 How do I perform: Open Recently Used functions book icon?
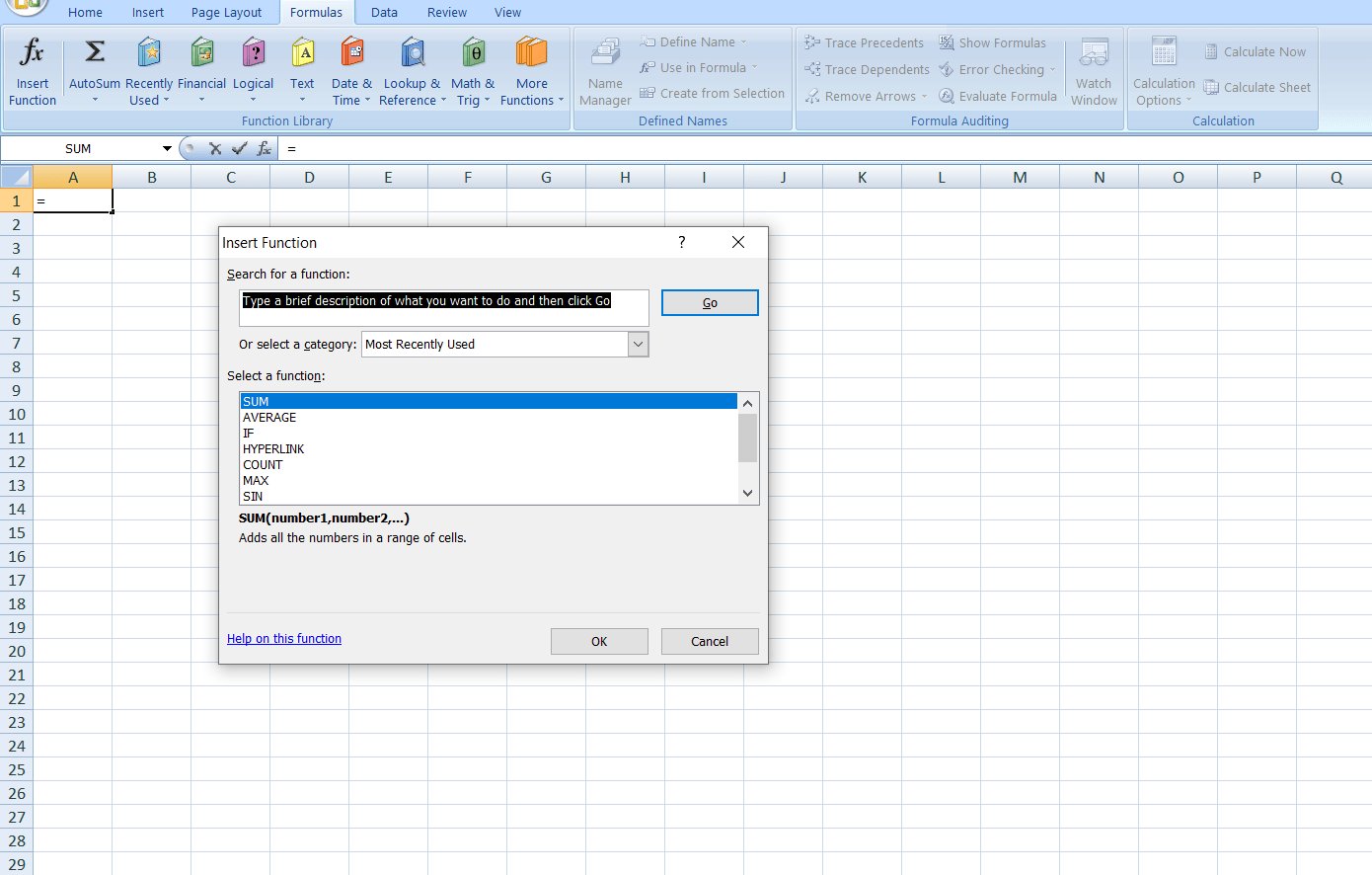point(149,52)
